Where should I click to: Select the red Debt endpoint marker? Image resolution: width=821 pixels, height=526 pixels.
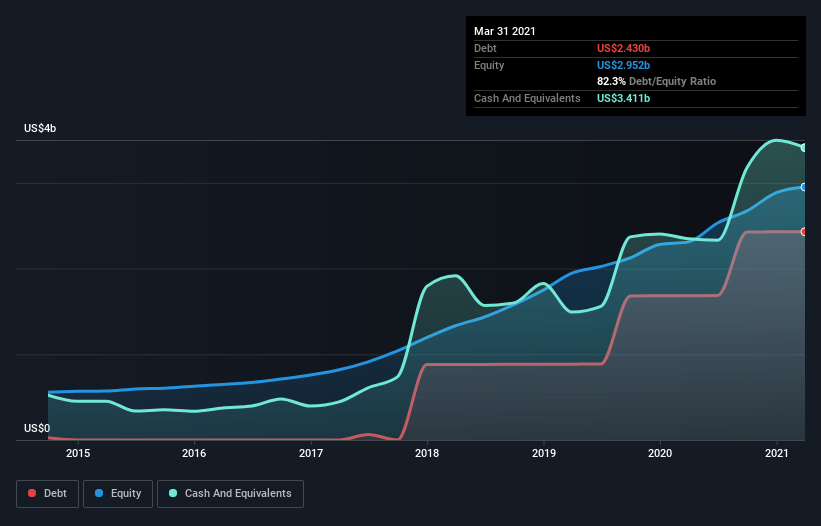coord(804,232)
